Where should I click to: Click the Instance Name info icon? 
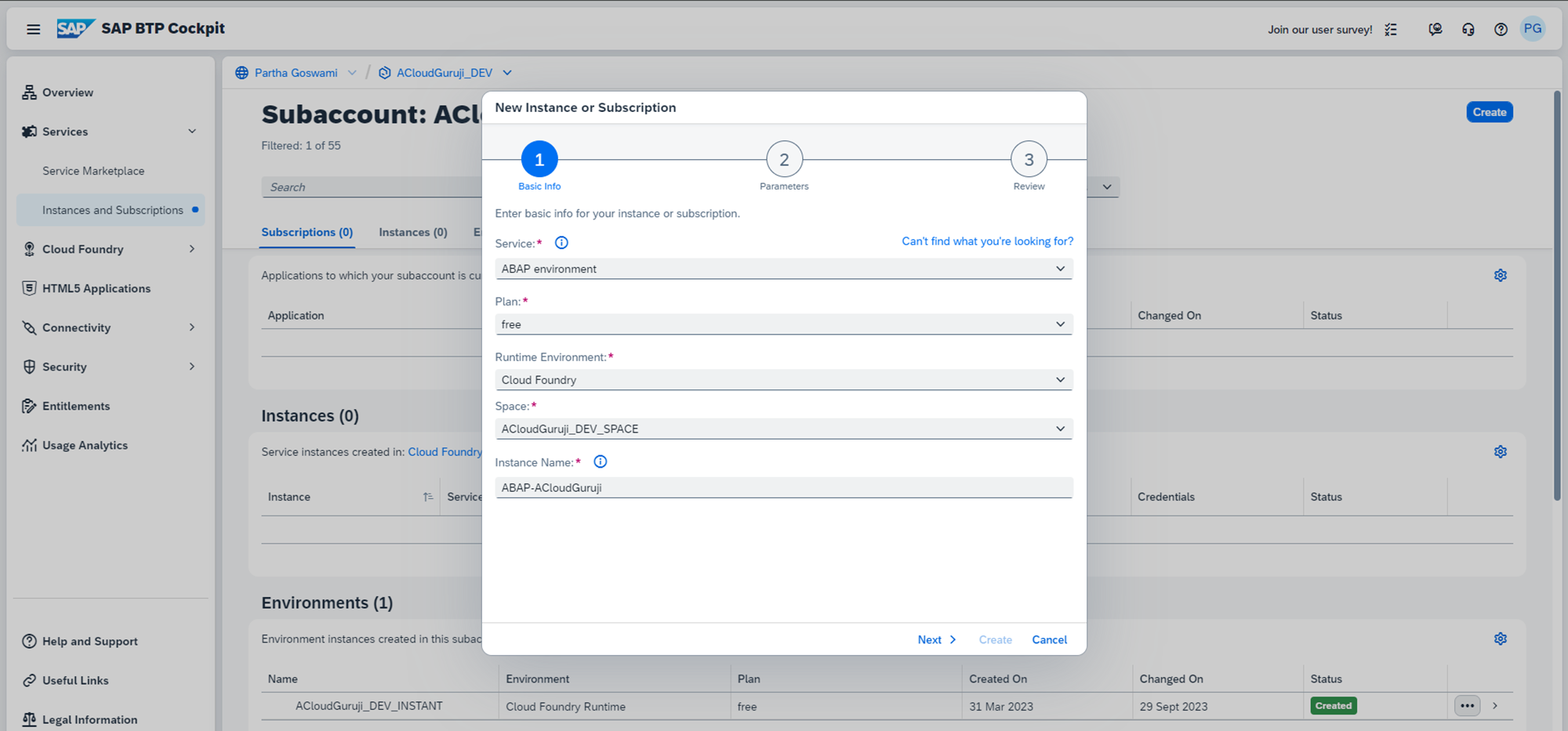pos(600,462)
